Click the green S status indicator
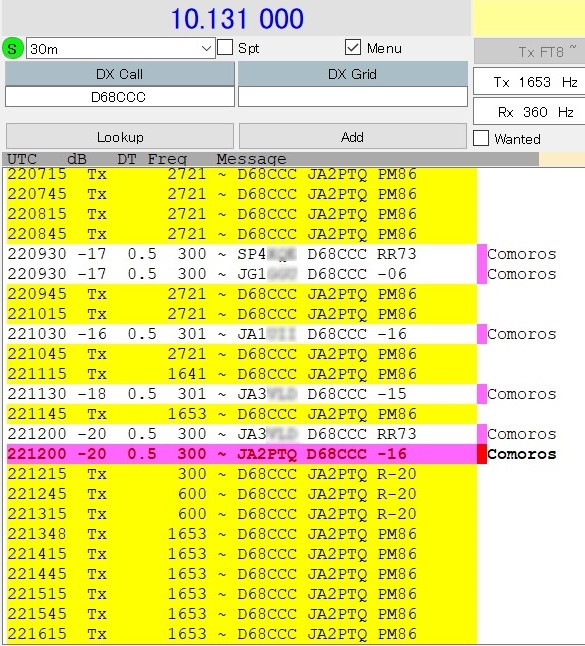 point(12,48)
